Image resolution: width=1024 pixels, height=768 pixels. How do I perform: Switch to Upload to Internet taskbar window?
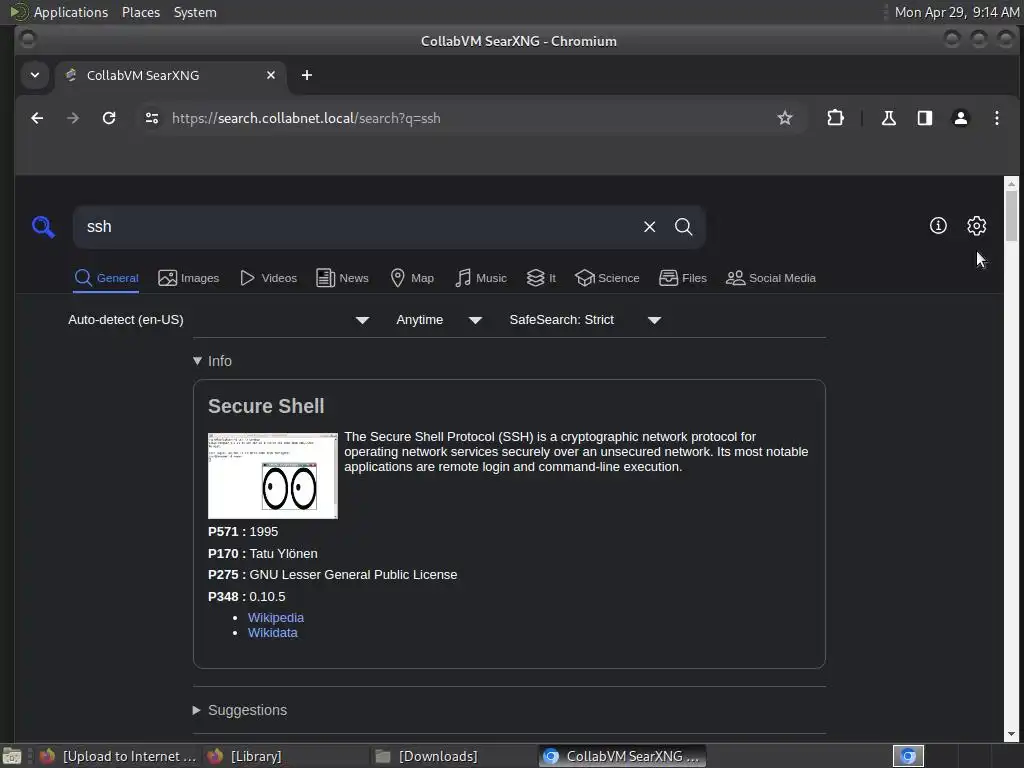coord(118,756)
